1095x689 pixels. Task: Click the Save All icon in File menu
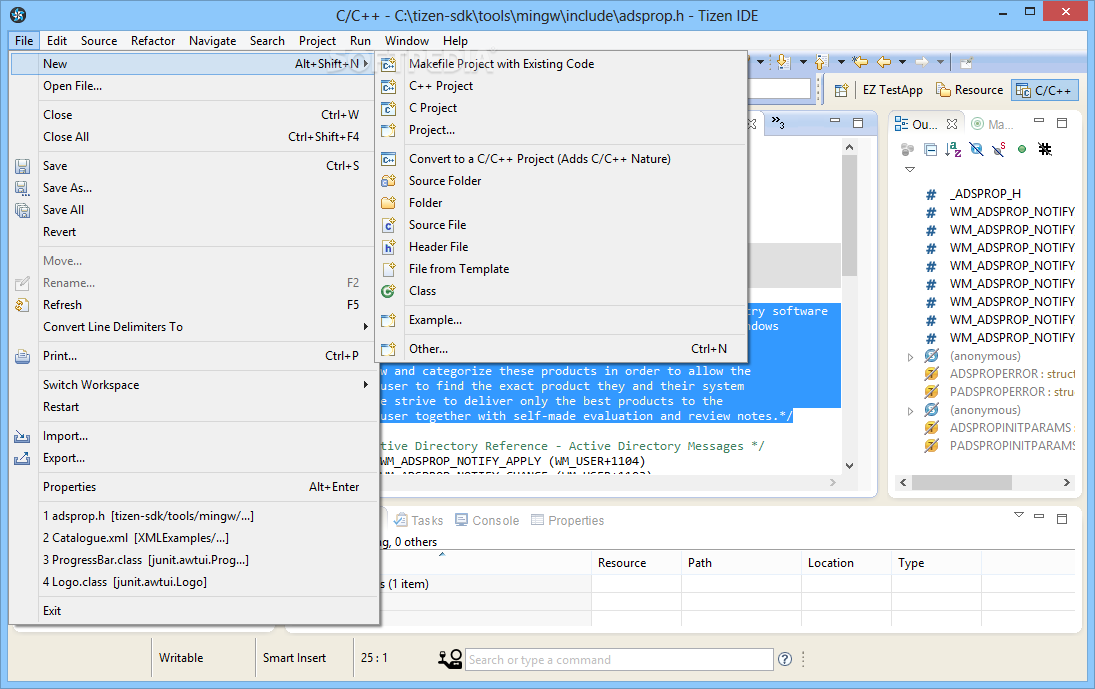22,210
